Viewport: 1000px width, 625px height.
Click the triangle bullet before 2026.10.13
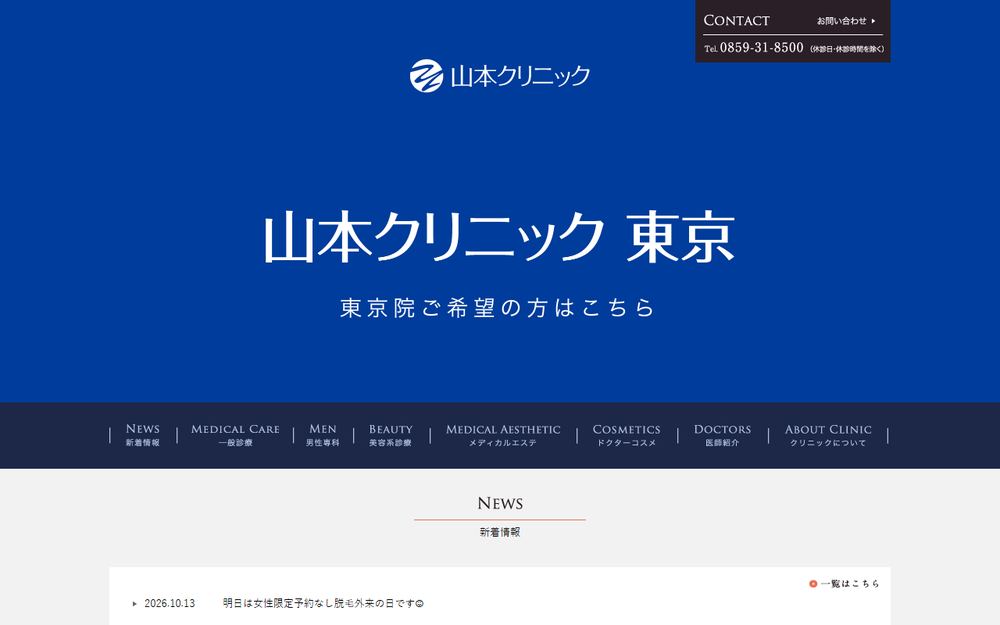point(135,603)
